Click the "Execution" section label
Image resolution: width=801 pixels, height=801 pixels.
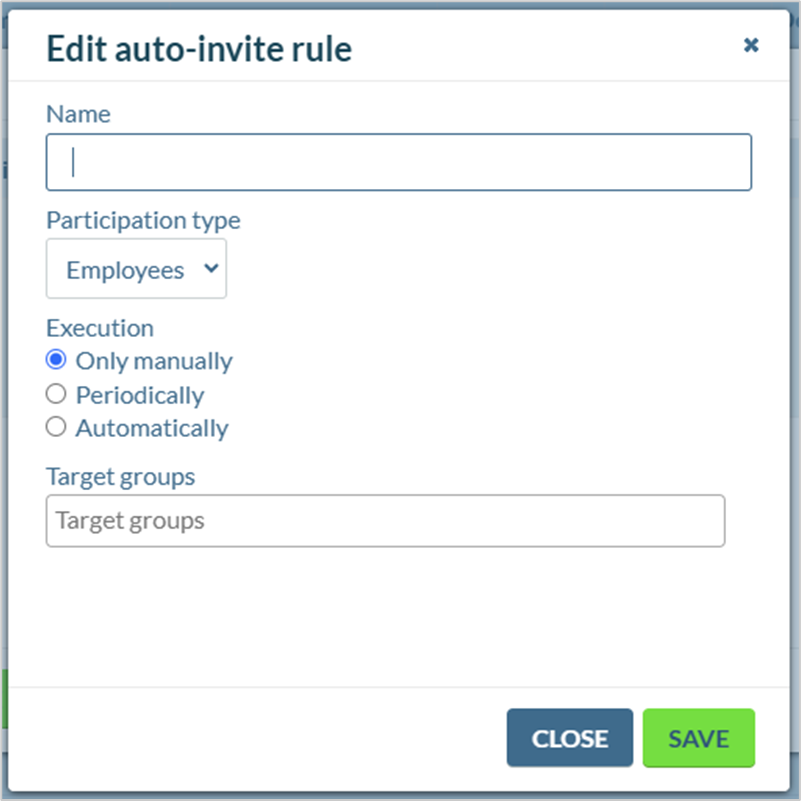(x=100, y=328)
